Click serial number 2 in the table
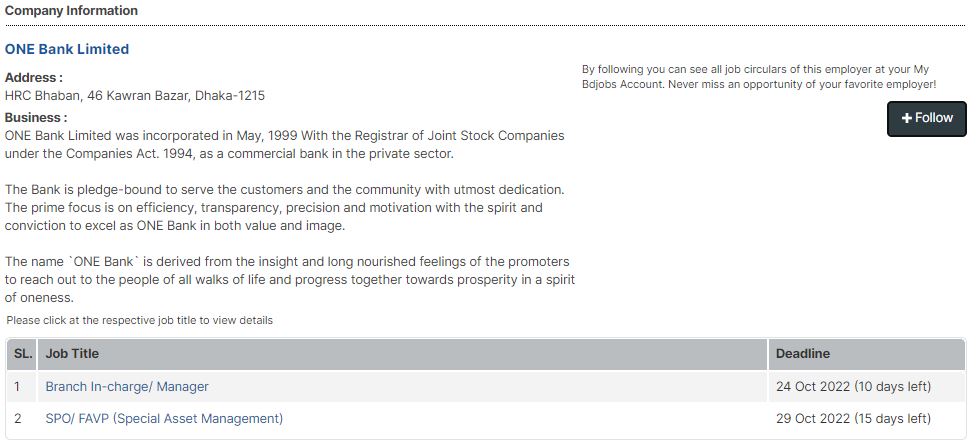 tap(18, 419)
